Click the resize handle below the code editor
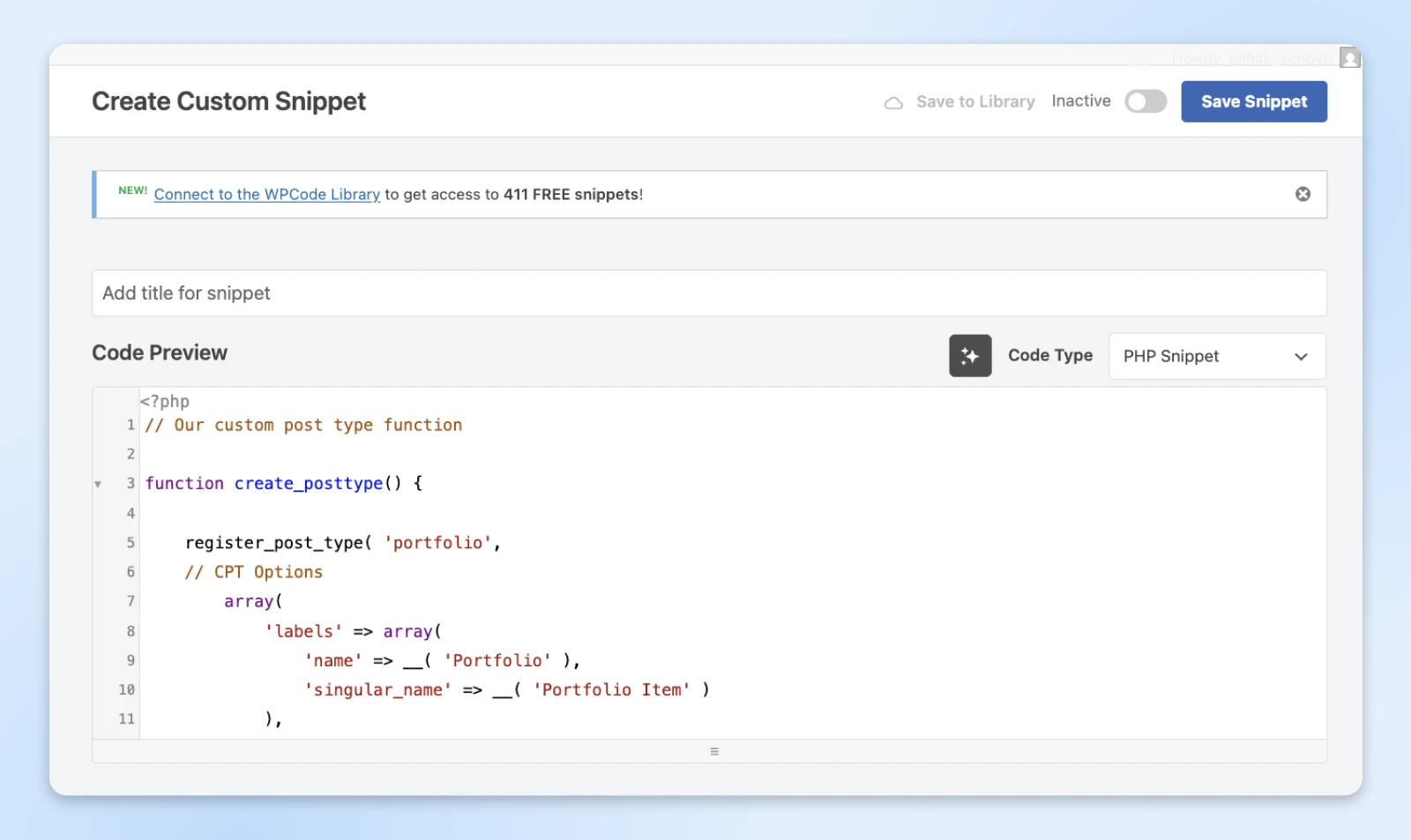Image resolution: width=1411 pixels, height=840 pixels. [x=713, y=751]
